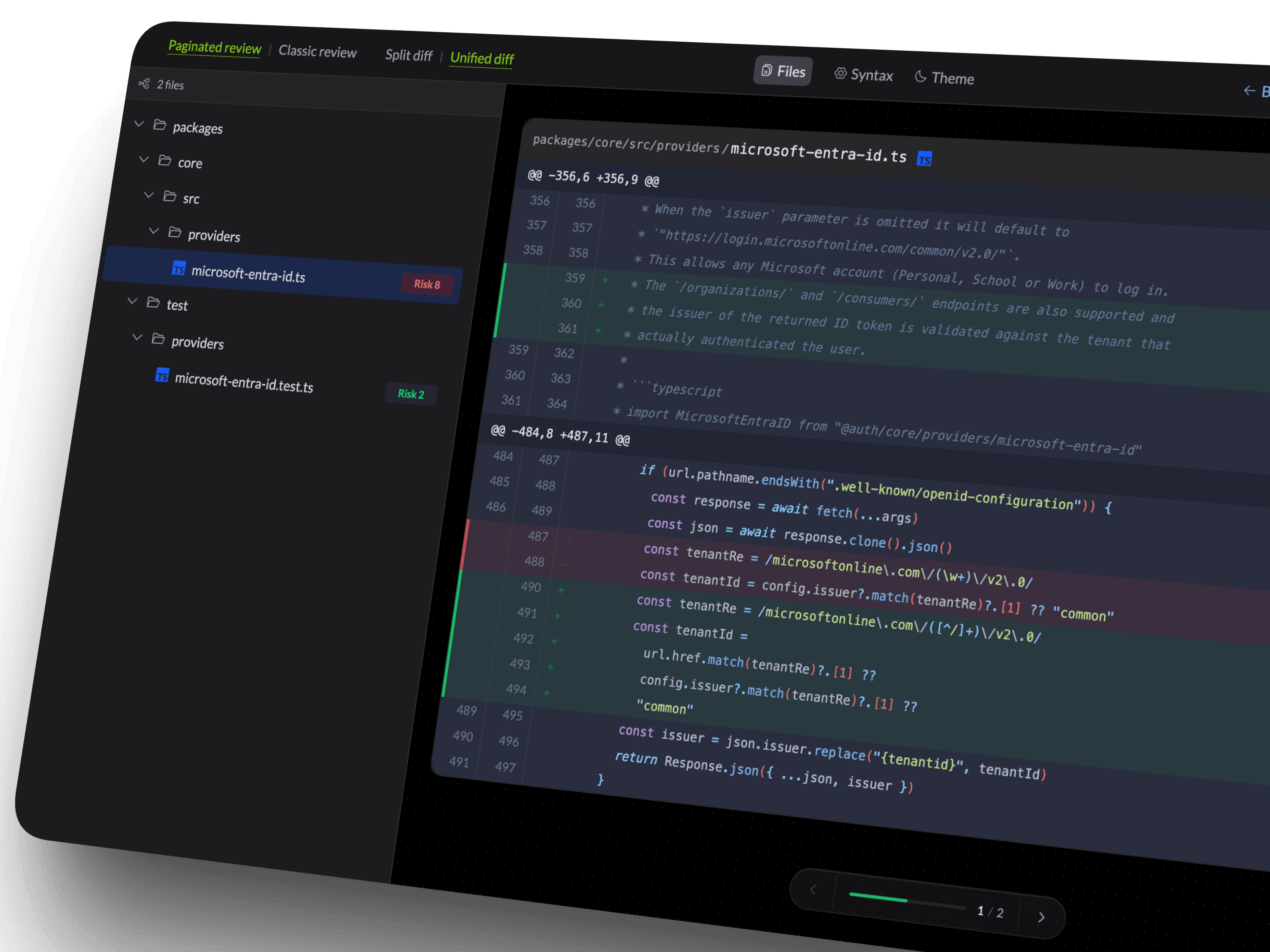Click the 2 files label

pos(171,85)
